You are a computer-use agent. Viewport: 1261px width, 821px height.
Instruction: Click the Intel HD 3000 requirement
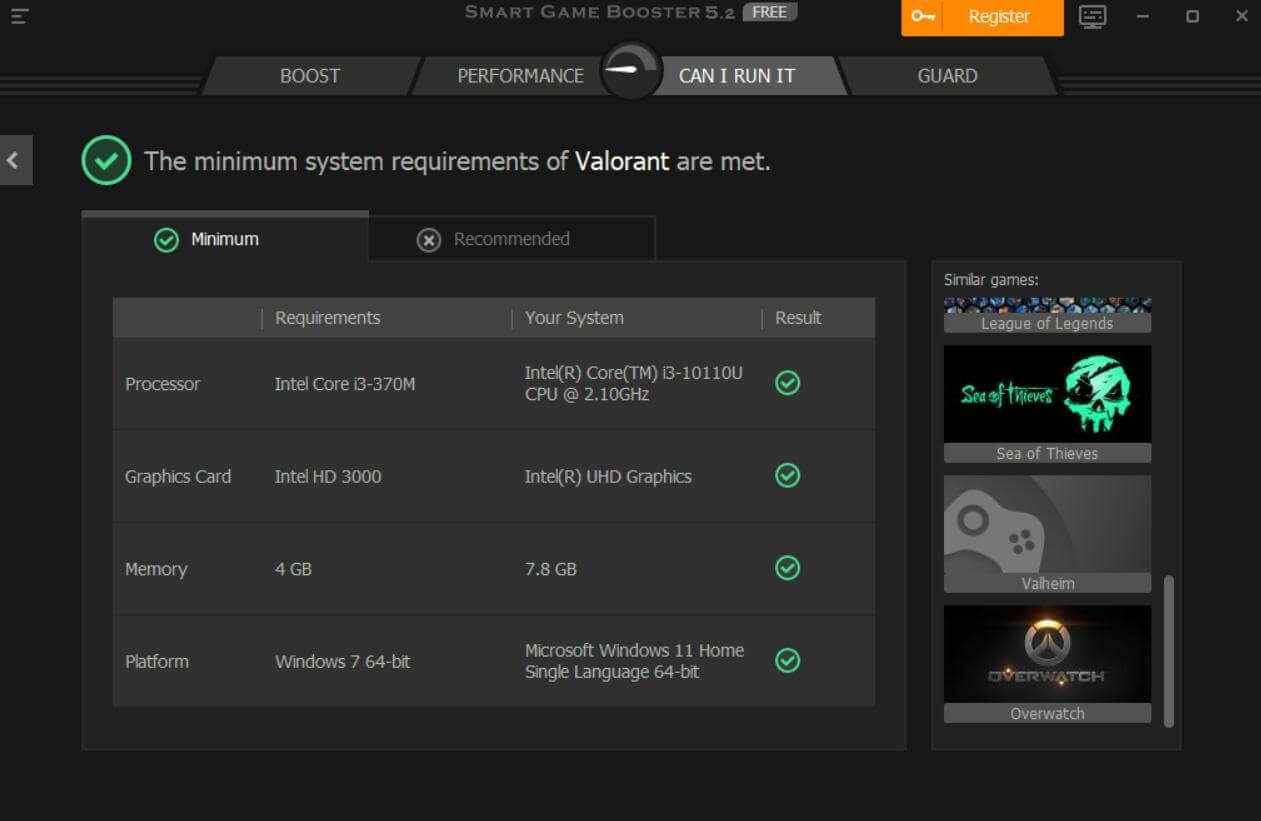coord(328,476)
